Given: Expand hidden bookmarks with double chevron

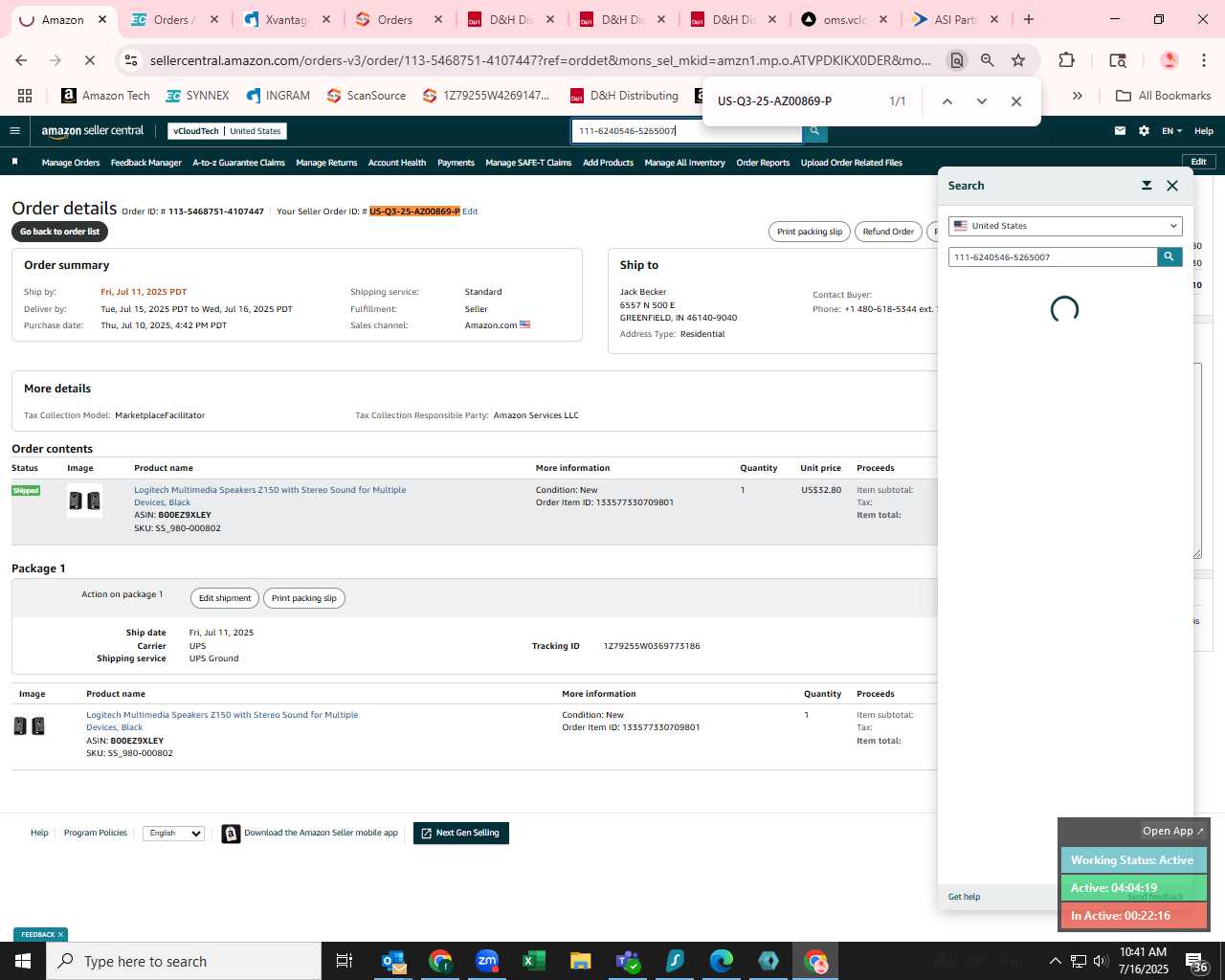Looking at the screenshot, I should click(x=1077, y=96).
